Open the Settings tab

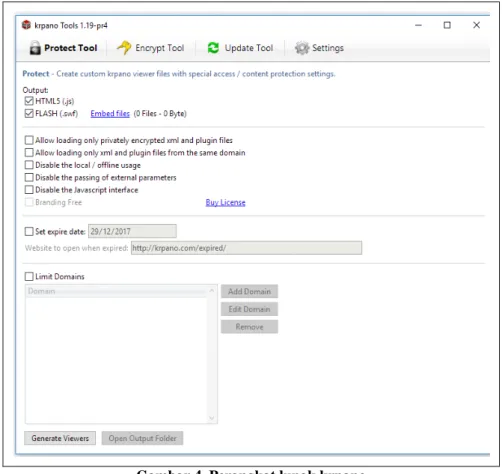tap(319, 48)
